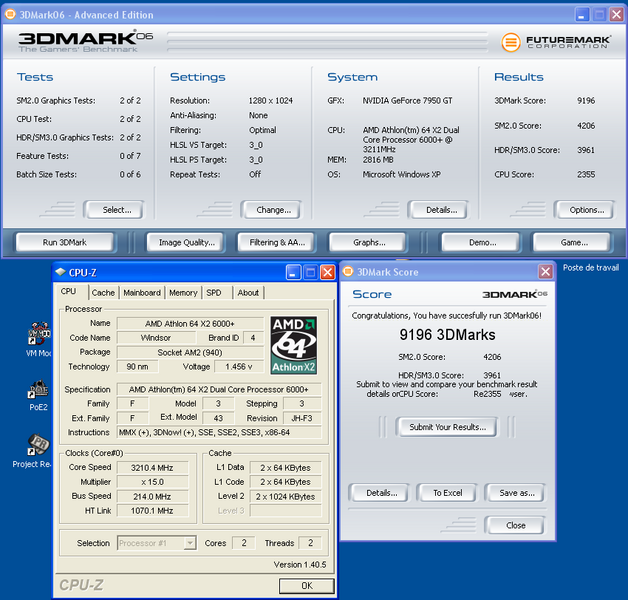This screenshot has height=600, width=628.
Task: Click the Technology value 90 nm
Action: pyautogui.click(x=137, y=366)
